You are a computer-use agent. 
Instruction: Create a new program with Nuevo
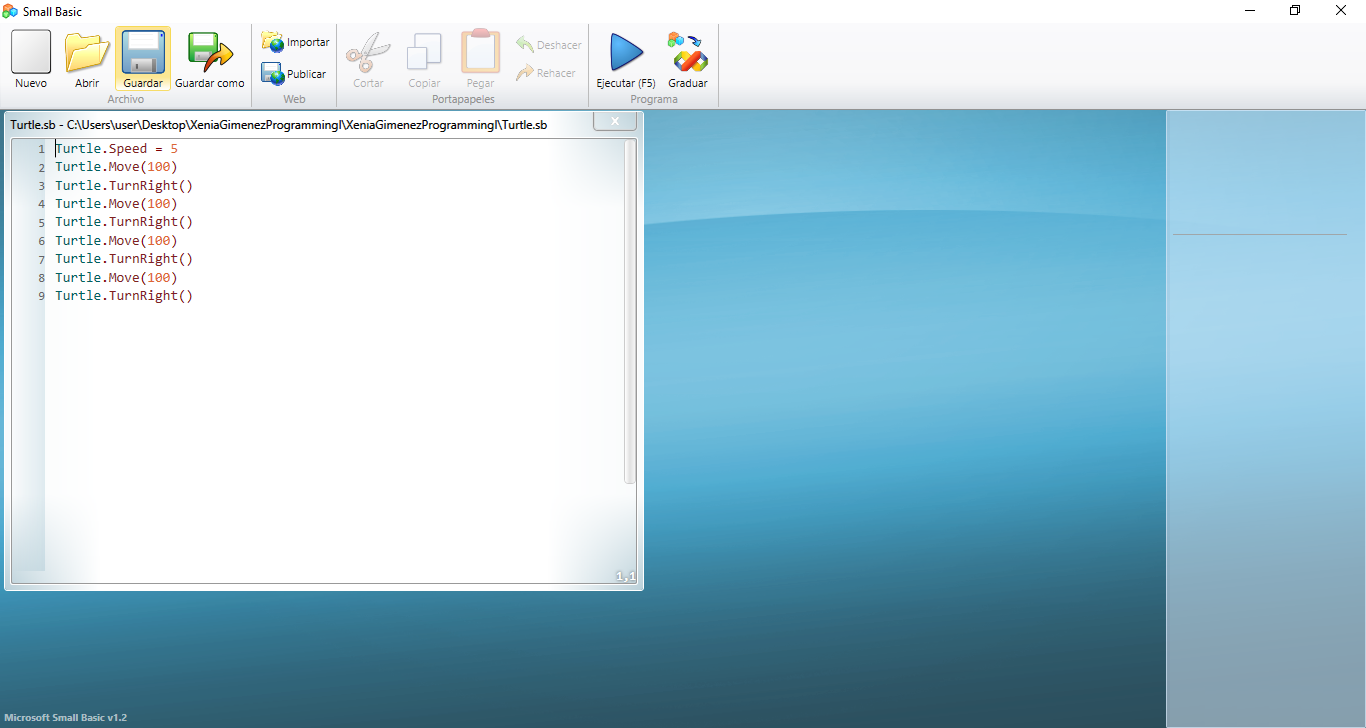coord(30,58)
